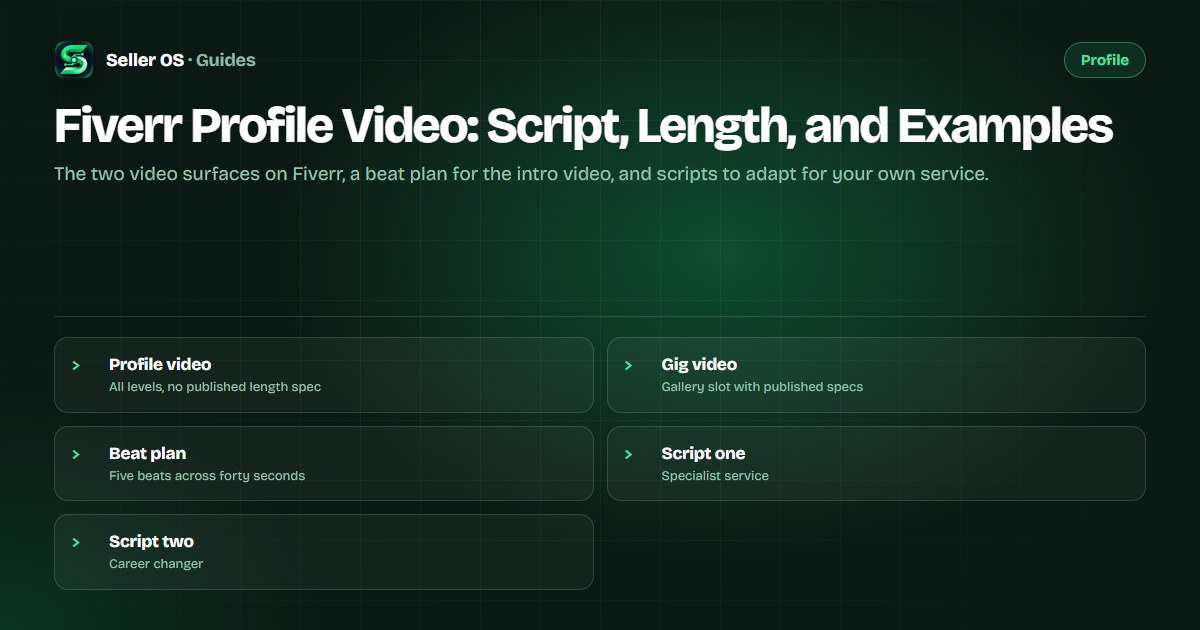Open the Guides breadcrumb link

[x=226, y=60]
